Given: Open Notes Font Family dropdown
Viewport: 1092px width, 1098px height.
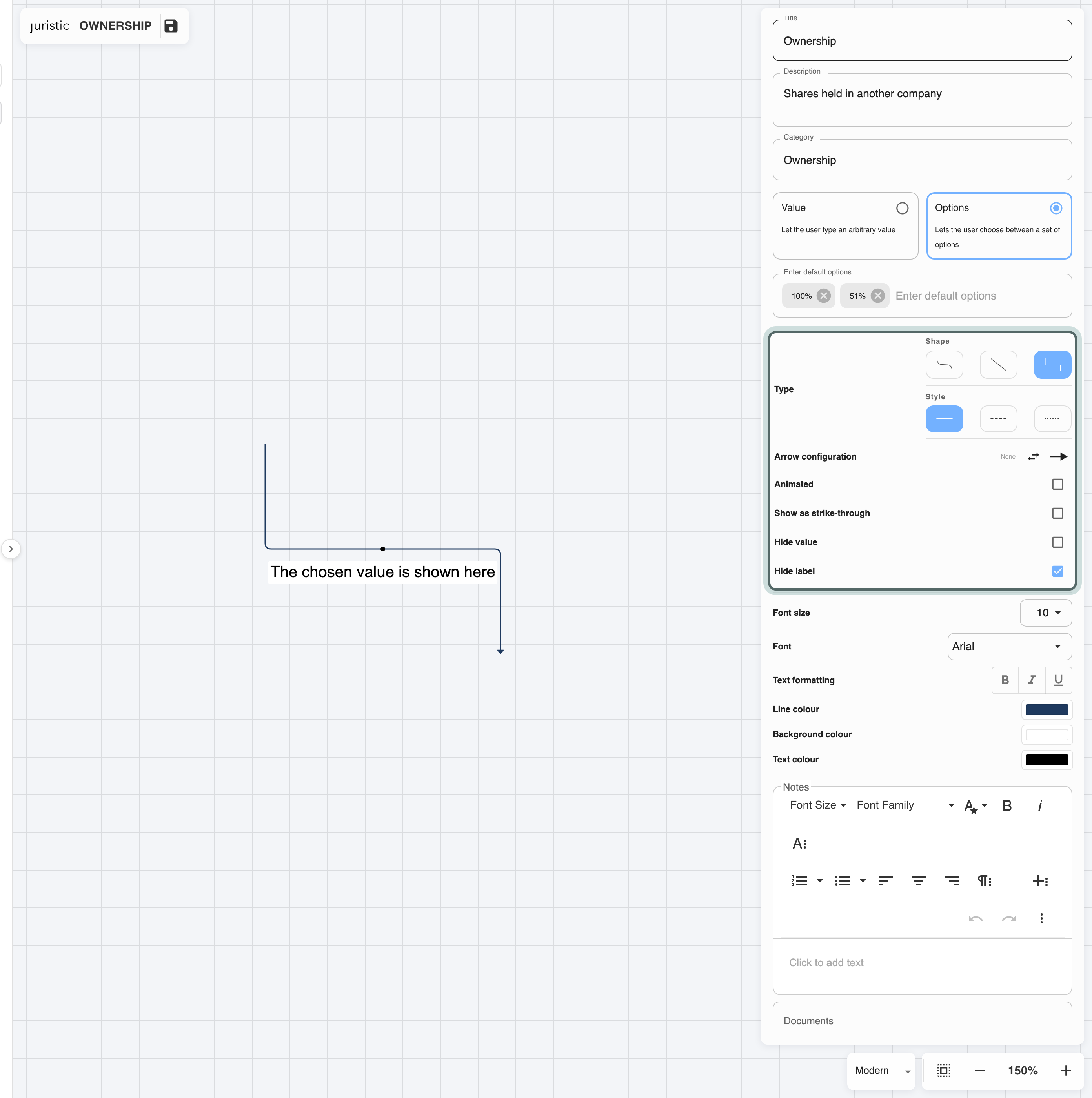Looking at the screenshot, I should click(x=905, y=805).
